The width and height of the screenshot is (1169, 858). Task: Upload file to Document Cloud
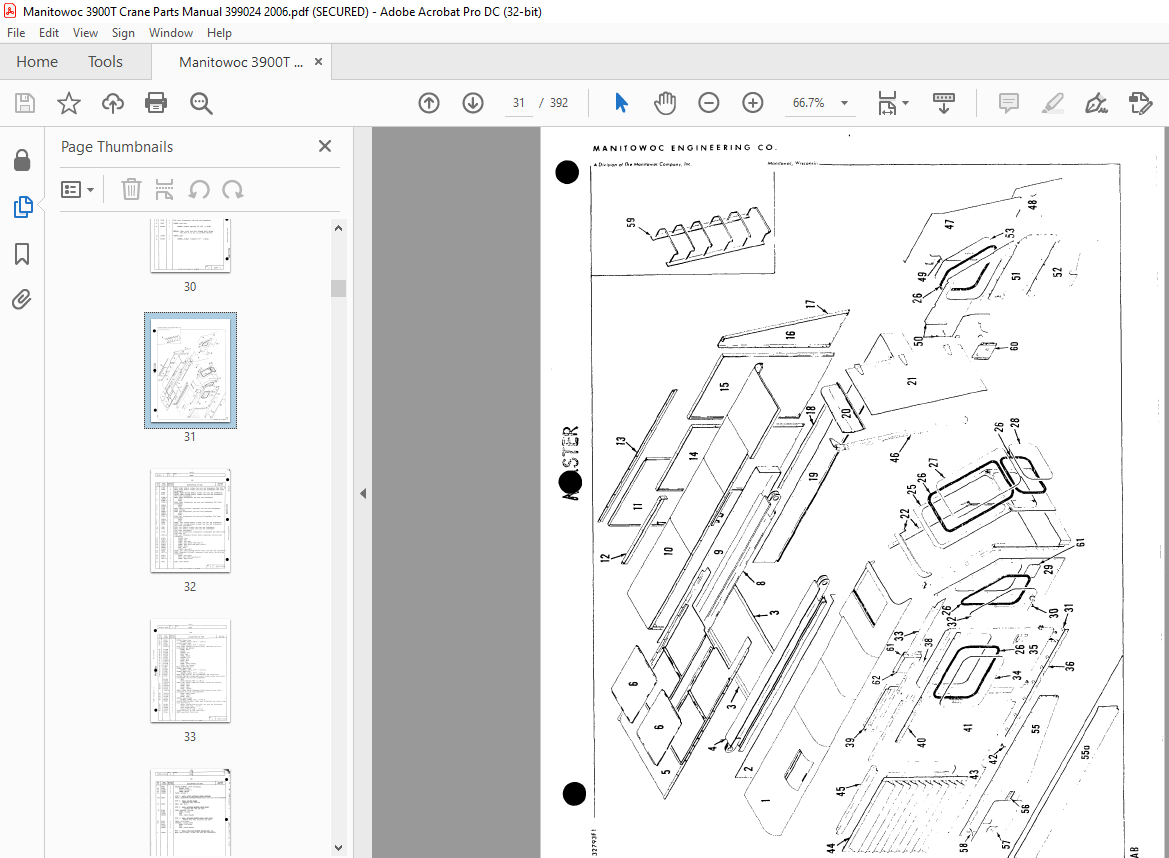[113, 103]
